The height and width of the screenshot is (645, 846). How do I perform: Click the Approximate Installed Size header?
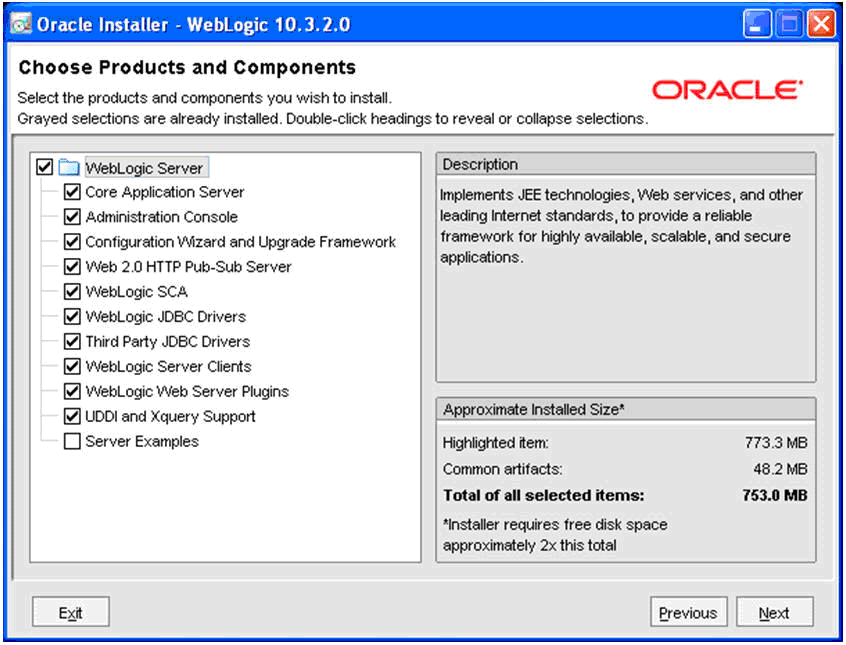coord(626,409)
